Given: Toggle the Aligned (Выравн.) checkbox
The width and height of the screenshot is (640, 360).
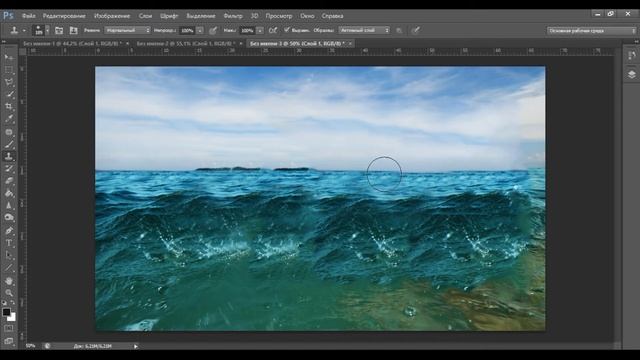Looking at the screenshot, I should [x=287, y=30].
